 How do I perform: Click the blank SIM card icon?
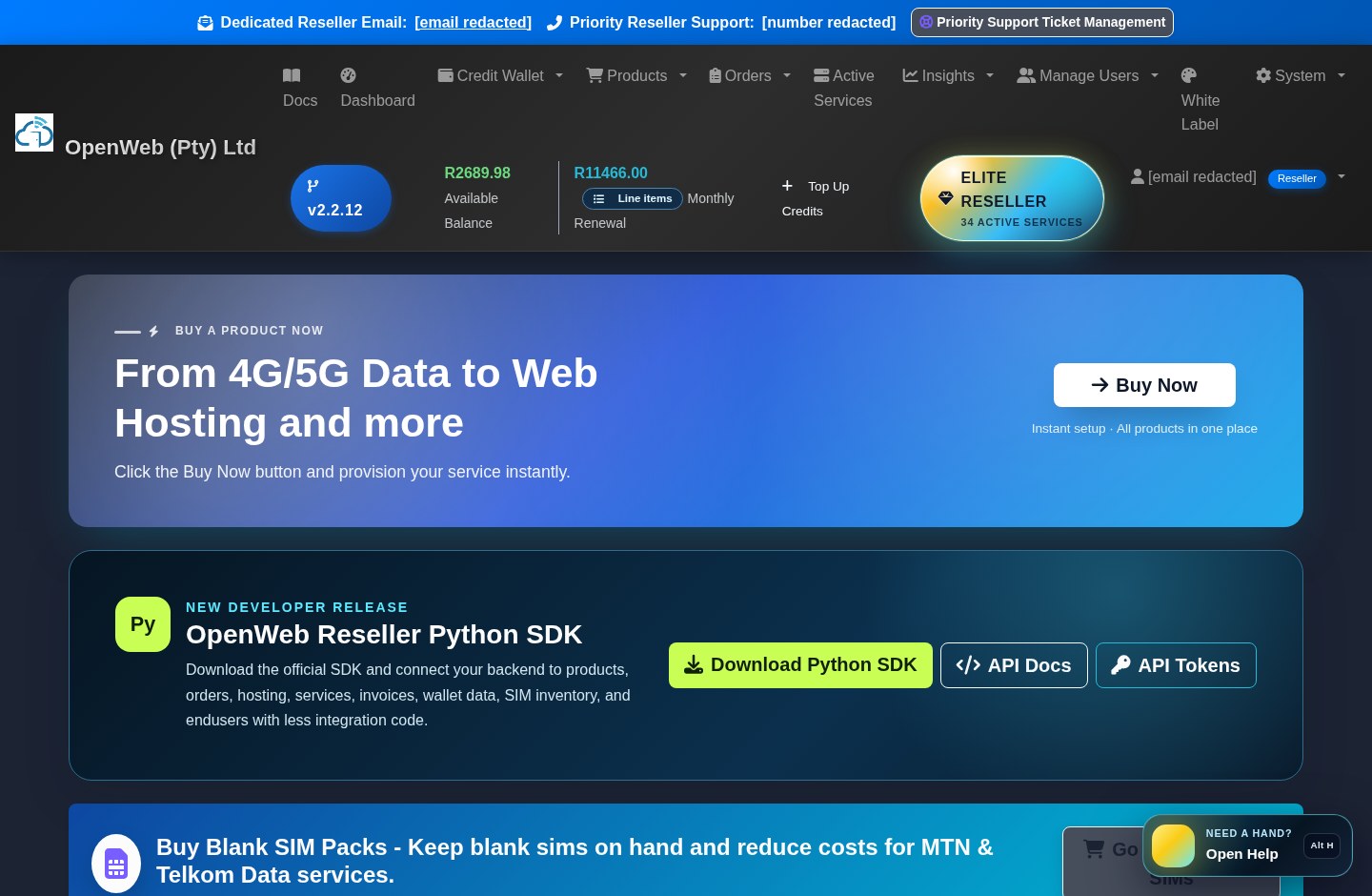[x=116, y=864]
